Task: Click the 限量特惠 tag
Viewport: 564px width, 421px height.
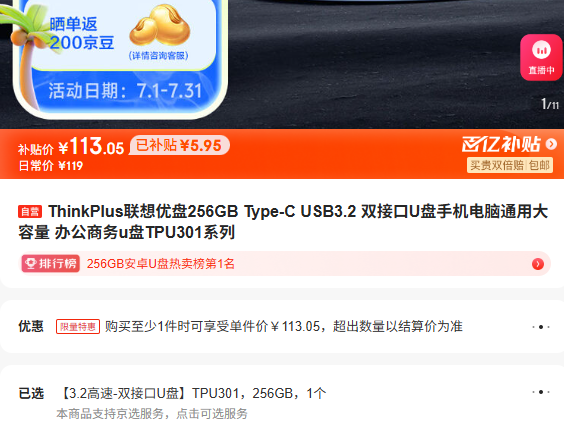Action: [78, 327]
